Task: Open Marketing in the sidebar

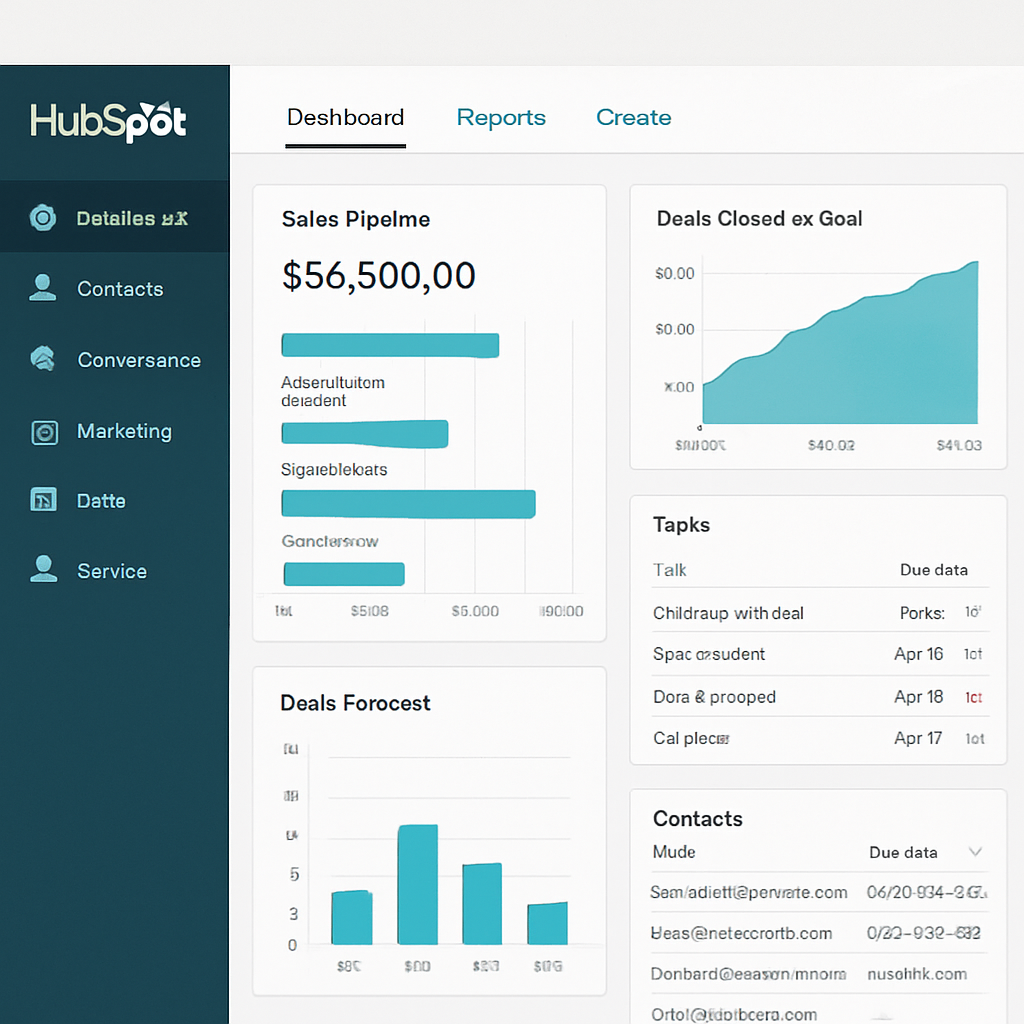Action: pos(114,431)
